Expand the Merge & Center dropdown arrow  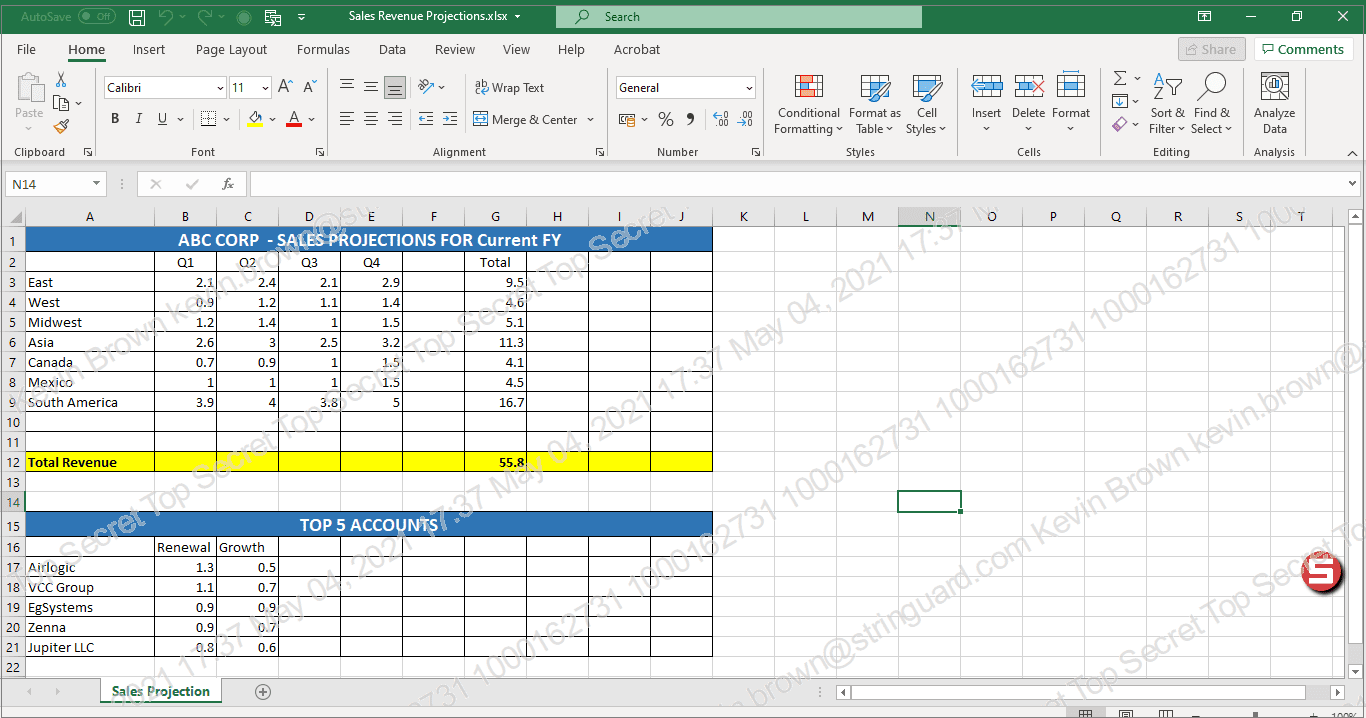tap(591, 120)
